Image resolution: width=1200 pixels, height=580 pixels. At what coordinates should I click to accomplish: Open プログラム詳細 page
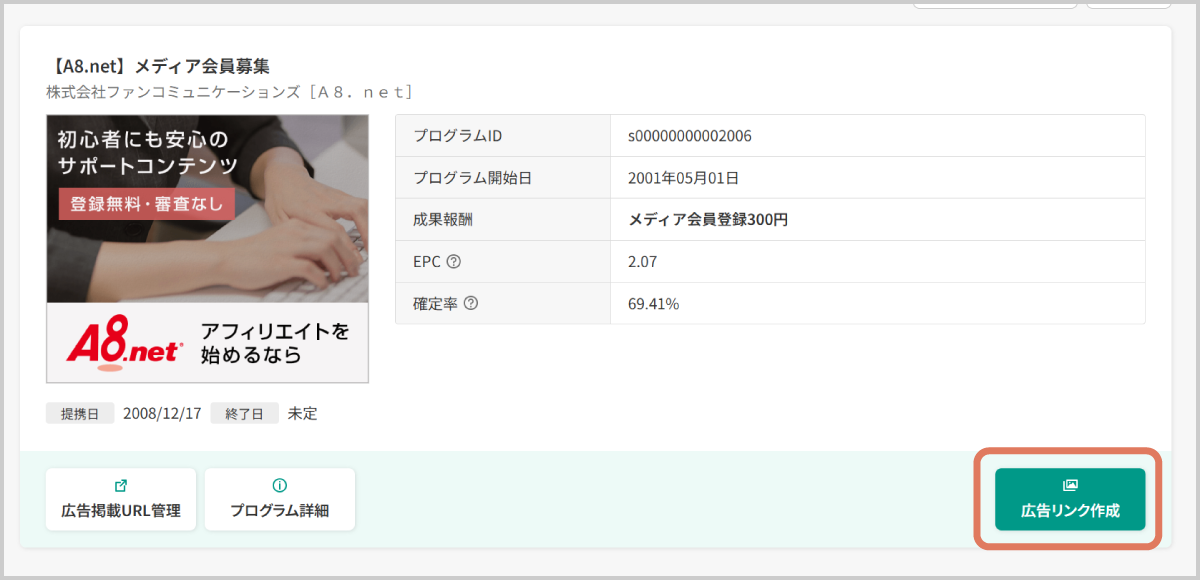(x=280, y=499)
